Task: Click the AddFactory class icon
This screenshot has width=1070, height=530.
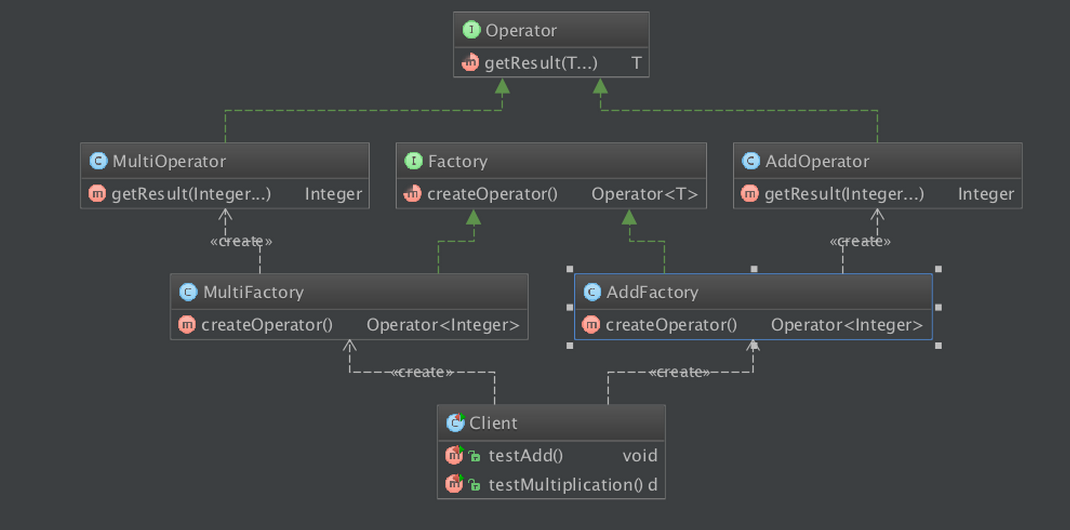Action: 592,292
